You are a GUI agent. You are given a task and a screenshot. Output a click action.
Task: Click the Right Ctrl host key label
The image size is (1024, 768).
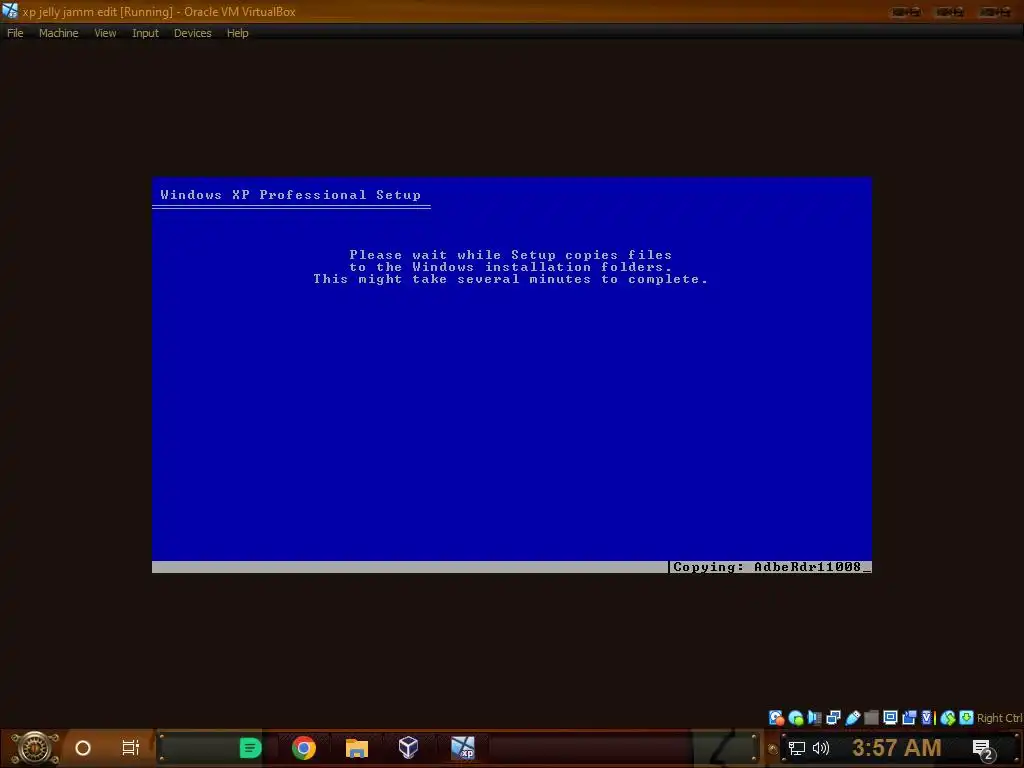click(1000, 718)
